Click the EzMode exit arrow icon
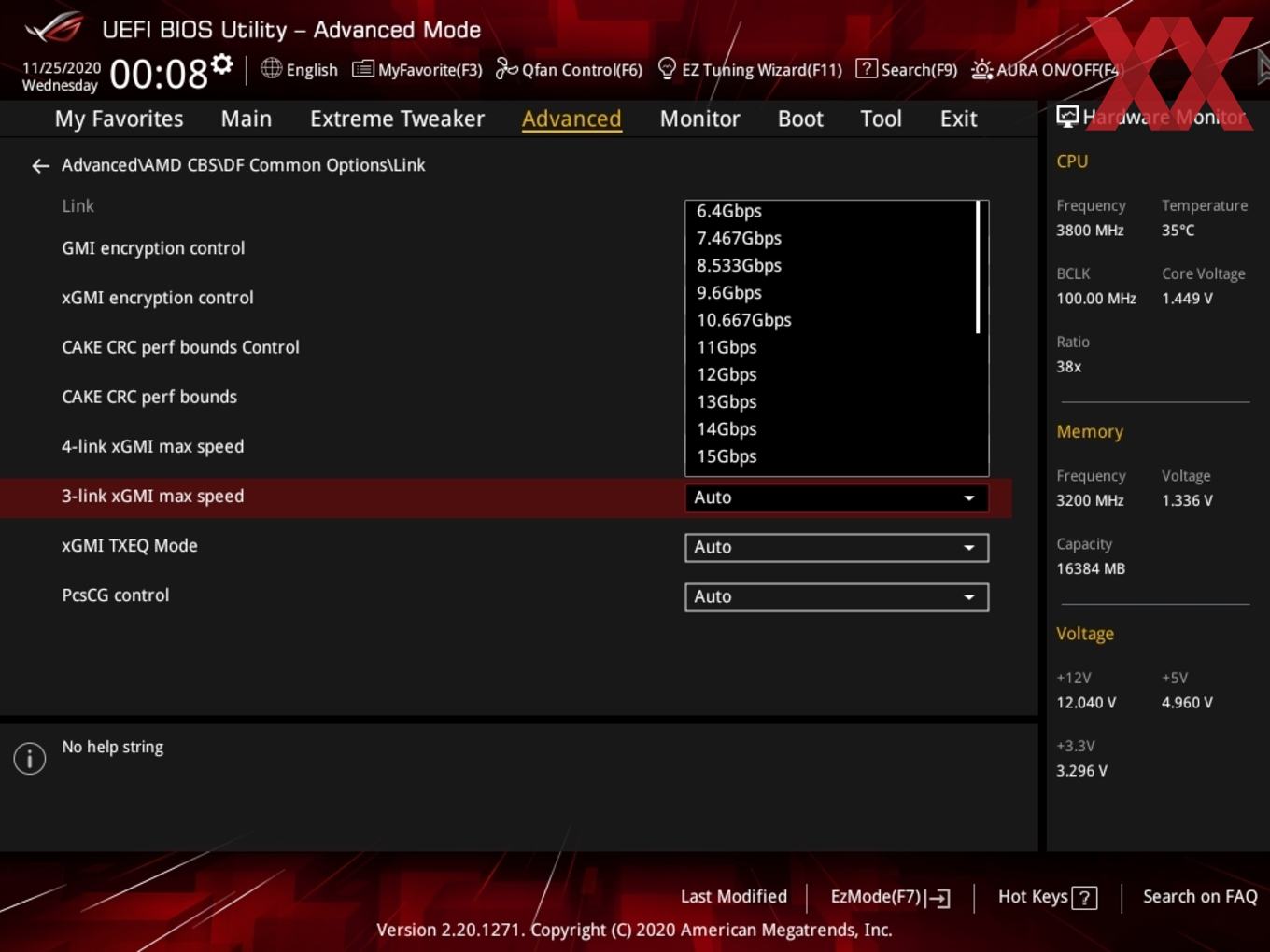The image size is (1270, 952). coord(938,898)
